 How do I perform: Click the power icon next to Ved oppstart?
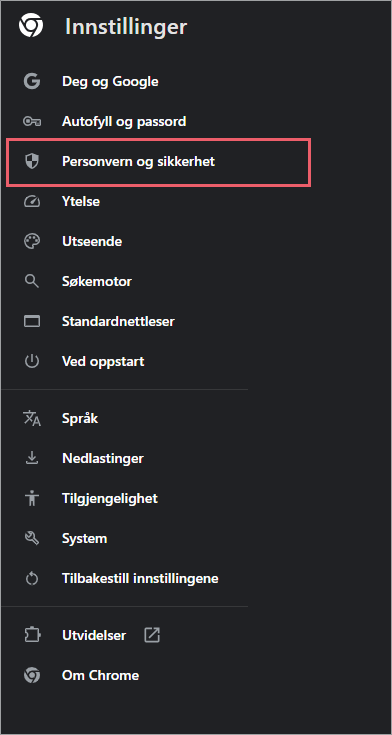[x=32, y=362]
